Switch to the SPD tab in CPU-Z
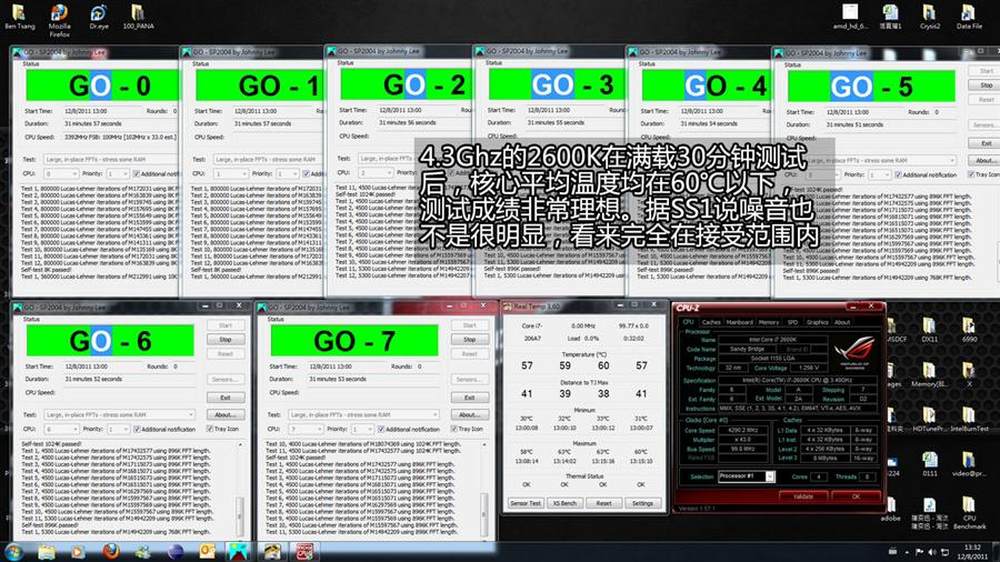1000x562 pixels. coord(793,322)
